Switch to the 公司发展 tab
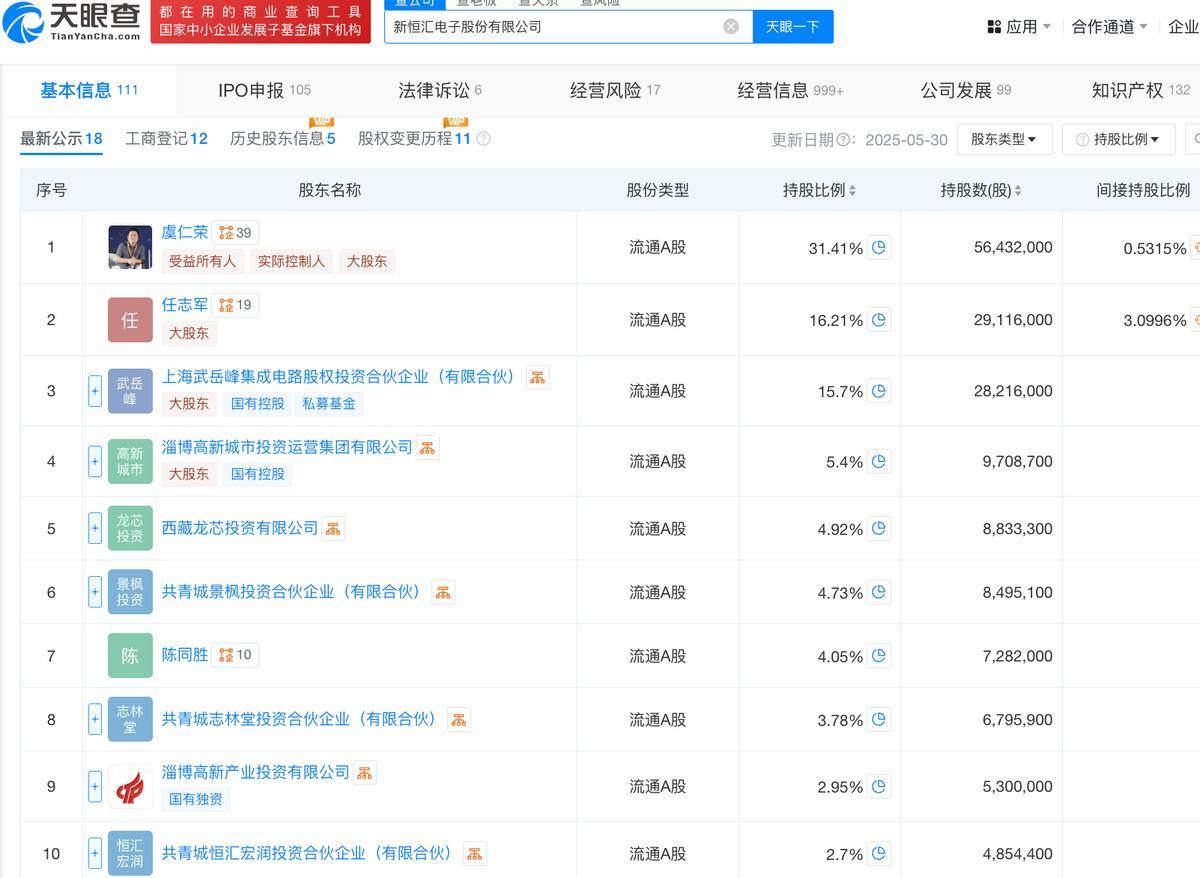Screen dimensions: 1200x878 (966, 91)
